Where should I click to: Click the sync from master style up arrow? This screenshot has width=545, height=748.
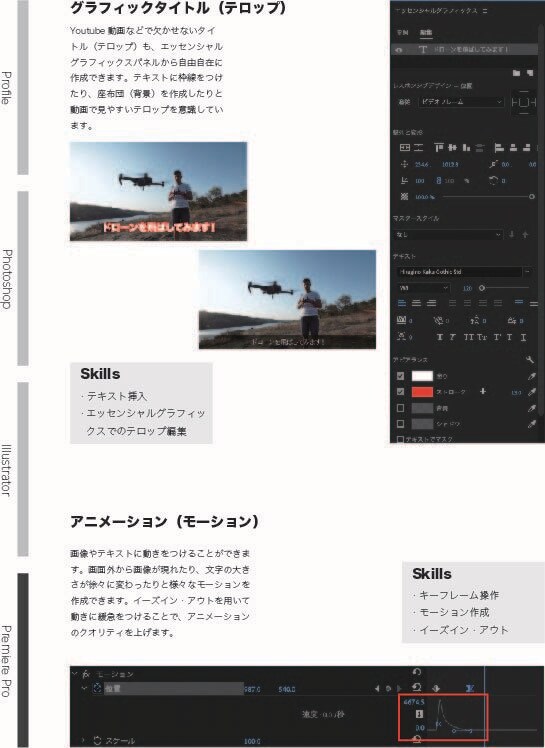pyautogui.click(x=525, y=234)
